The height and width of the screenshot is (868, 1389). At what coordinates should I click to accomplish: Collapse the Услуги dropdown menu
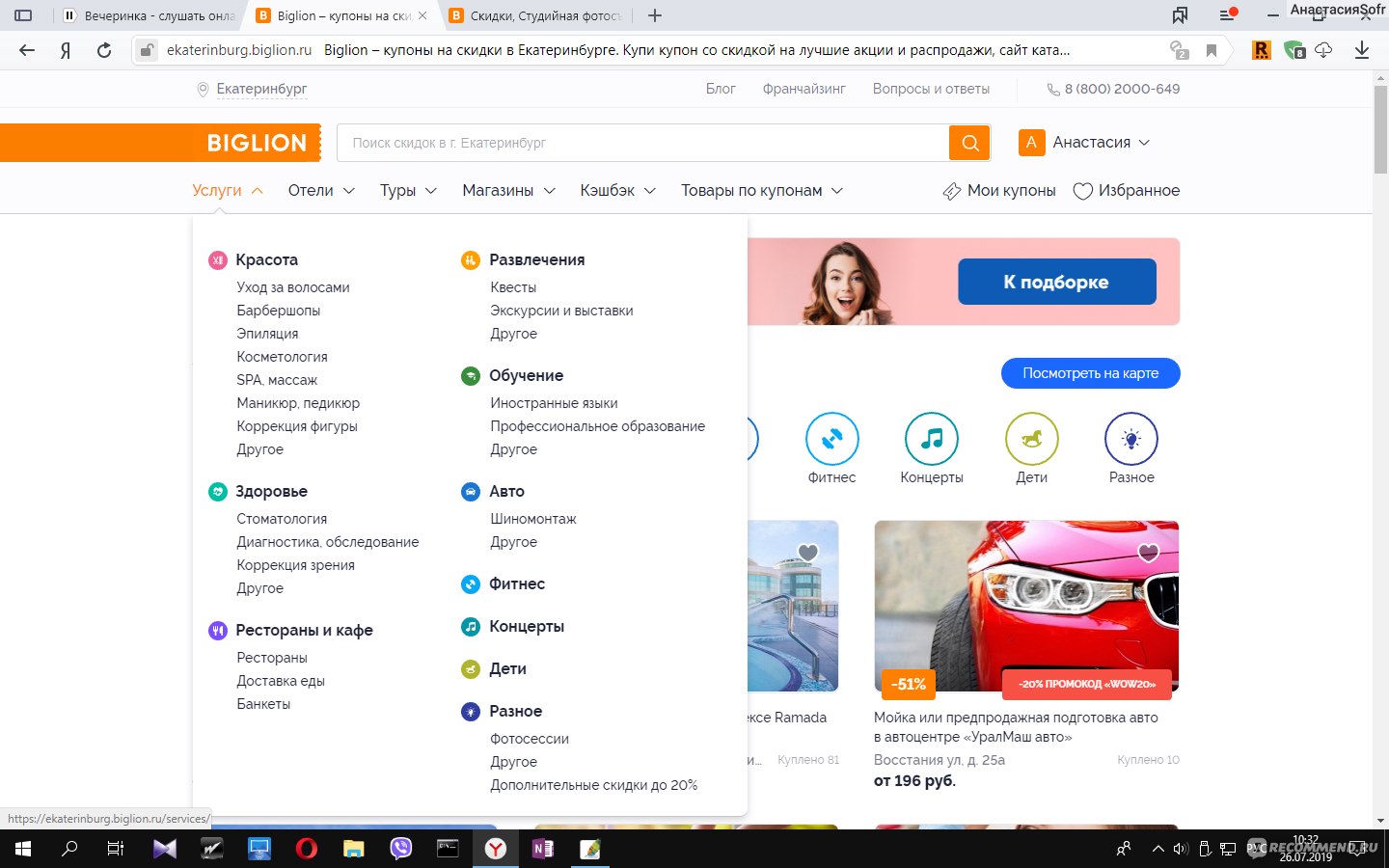pyautogui.click(x=228, y=191)
